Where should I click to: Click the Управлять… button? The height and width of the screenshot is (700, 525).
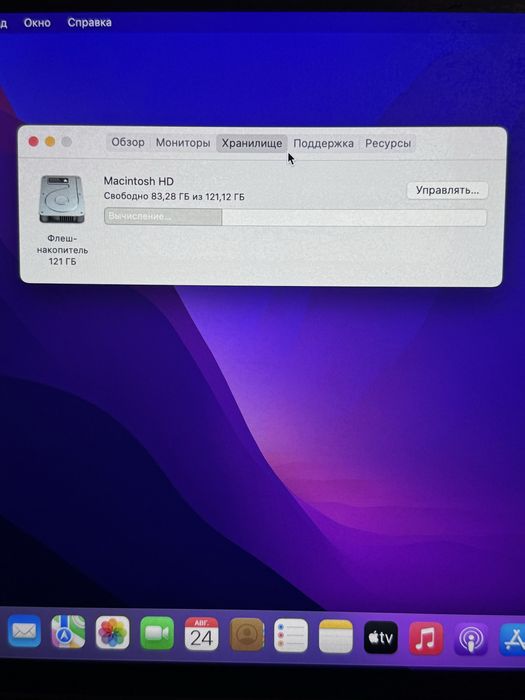point(447,191)
